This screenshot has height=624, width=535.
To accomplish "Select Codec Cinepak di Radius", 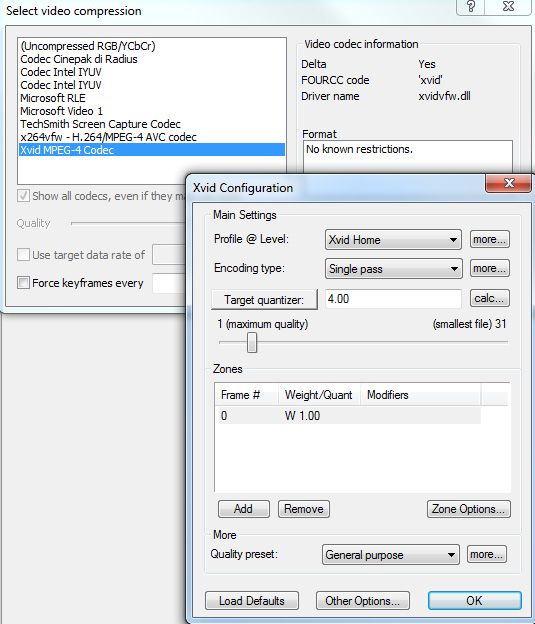I will (x=152, y=59).
